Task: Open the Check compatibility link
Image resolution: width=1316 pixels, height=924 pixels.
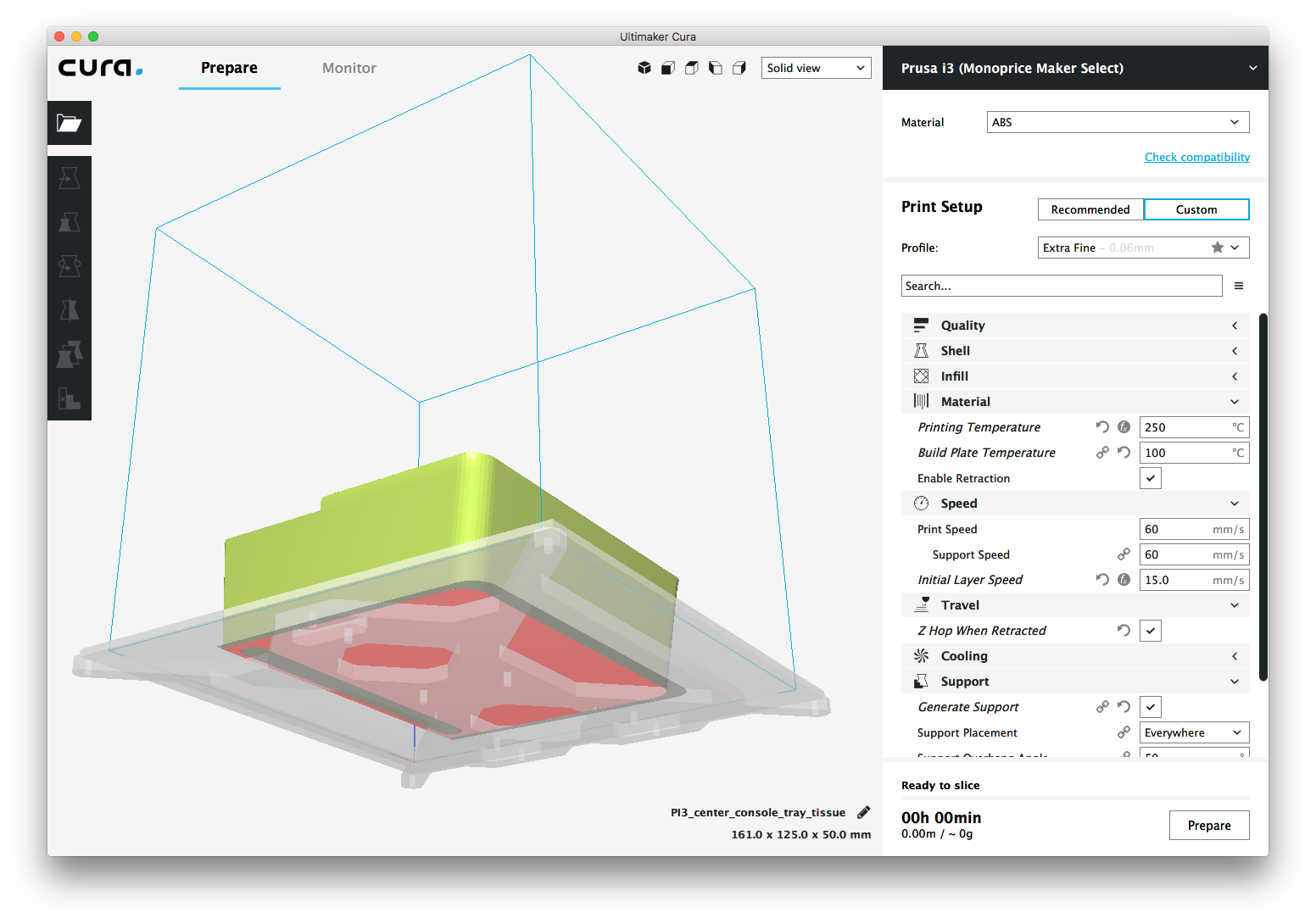Action: pos(1197,157)
